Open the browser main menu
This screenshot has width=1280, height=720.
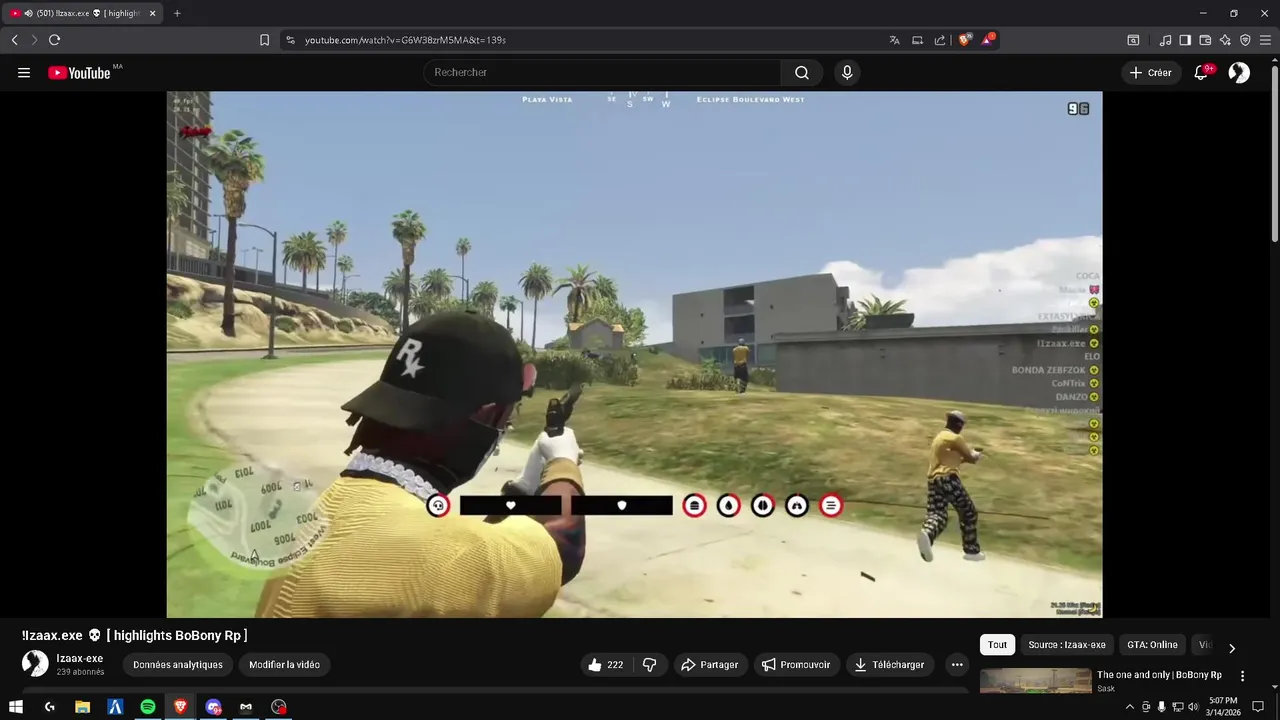coord(1265,40)
